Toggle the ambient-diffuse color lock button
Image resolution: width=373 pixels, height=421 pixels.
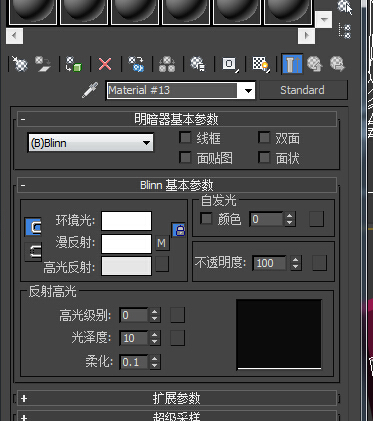[33, 227]
